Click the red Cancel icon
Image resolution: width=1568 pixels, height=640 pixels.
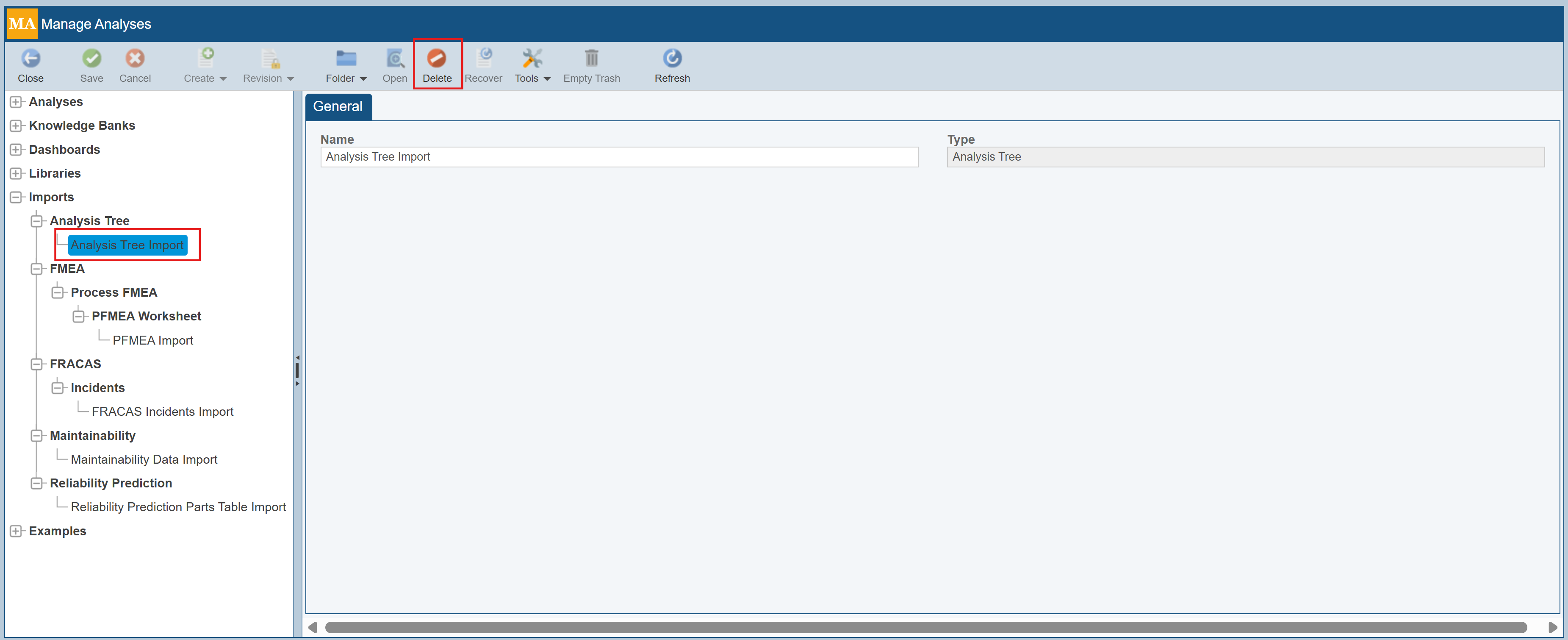[x=135, y=58]
